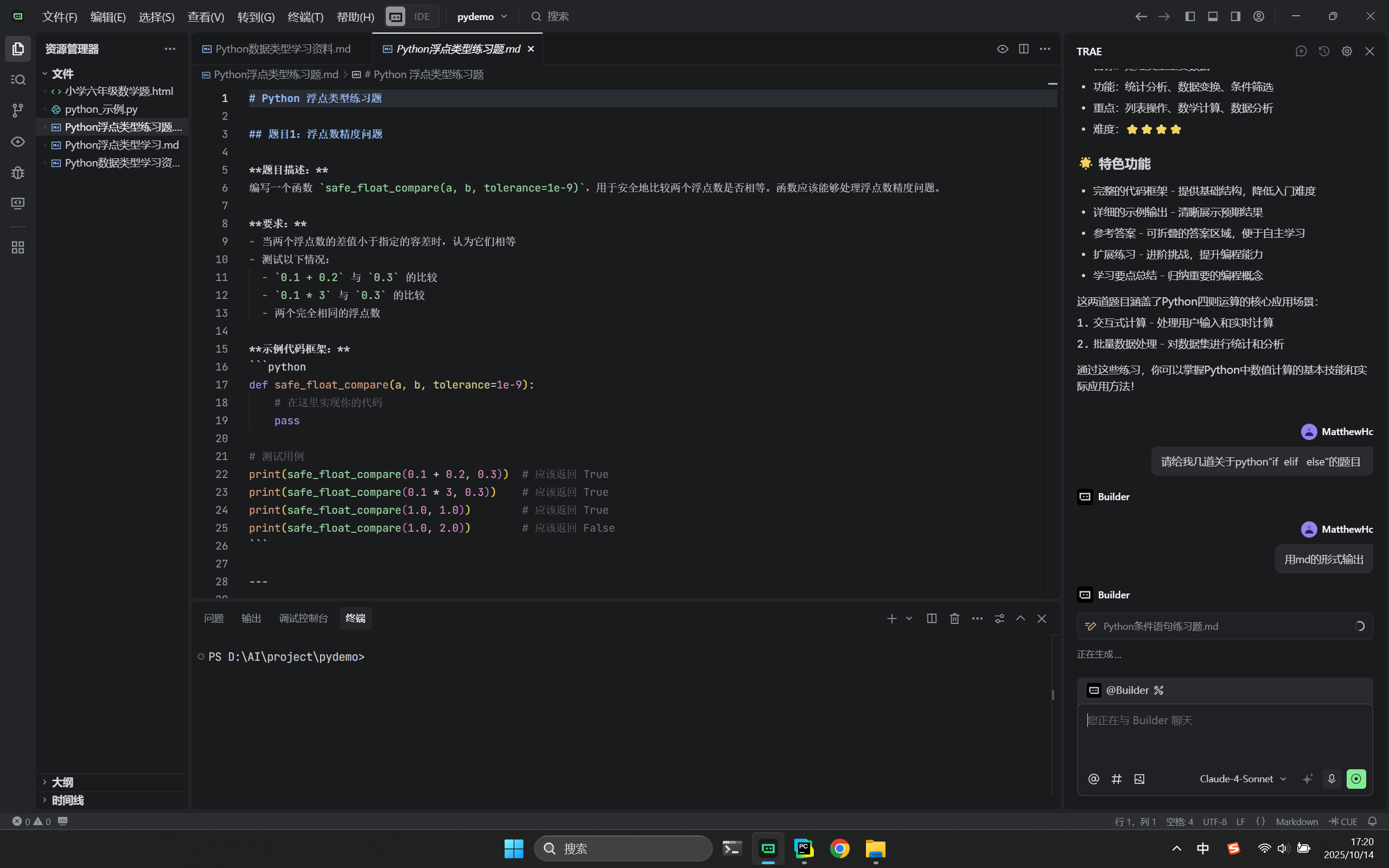Screen dimensions: 1389x868
Task: Click the 空格: 4 indentation setting
Action: (1180, 821)
